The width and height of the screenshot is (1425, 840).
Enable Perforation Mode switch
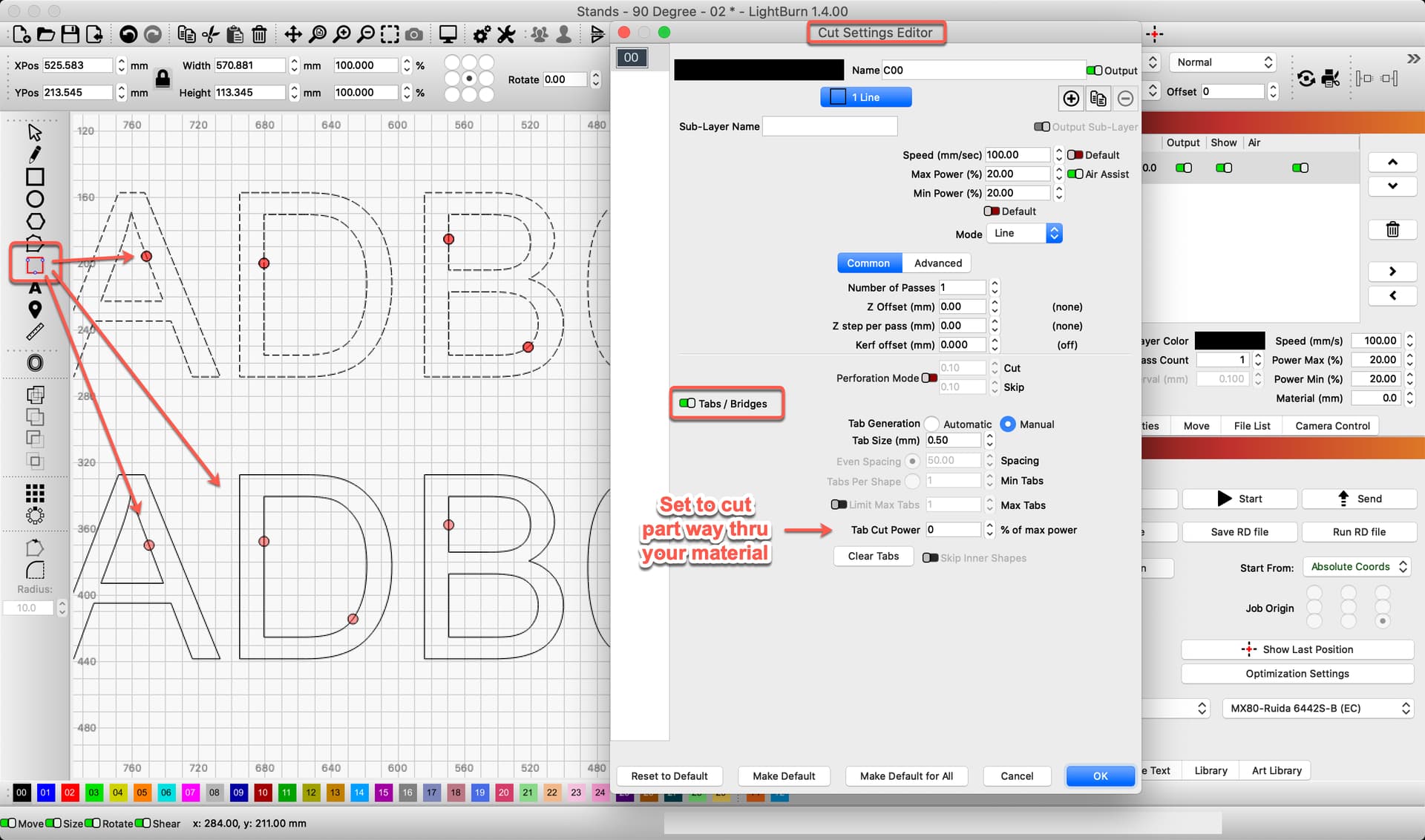coord(929,378)
